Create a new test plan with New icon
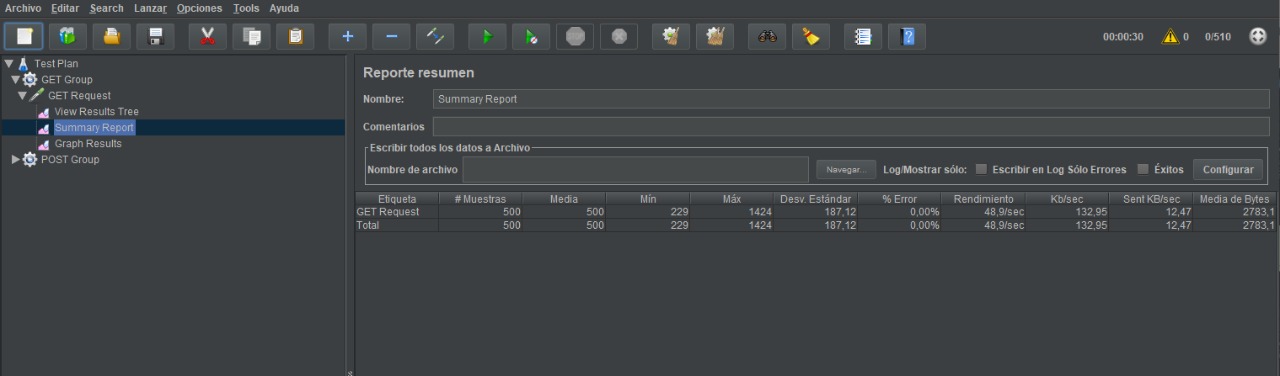Viewport: 1280px width, 376px height. point(23,36)
